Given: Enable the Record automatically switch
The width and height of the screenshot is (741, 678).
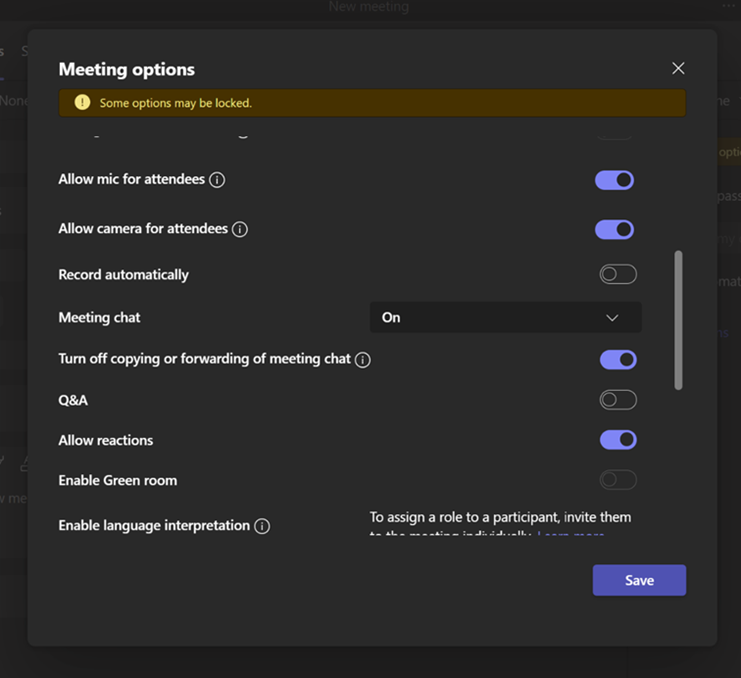Looking at the screenshot, I should (x=617, y=274).
